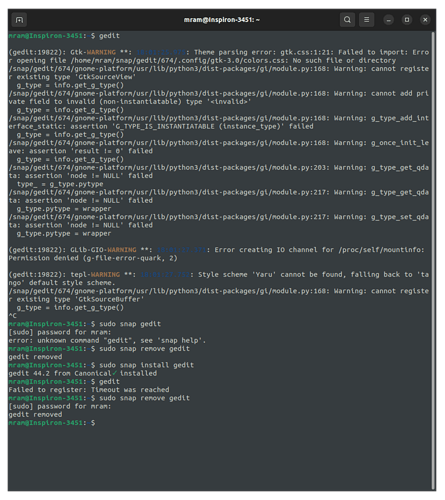Click the 'GtkSourceView' existing type line
The image size is (445, 500).
(x=72, y=77)
